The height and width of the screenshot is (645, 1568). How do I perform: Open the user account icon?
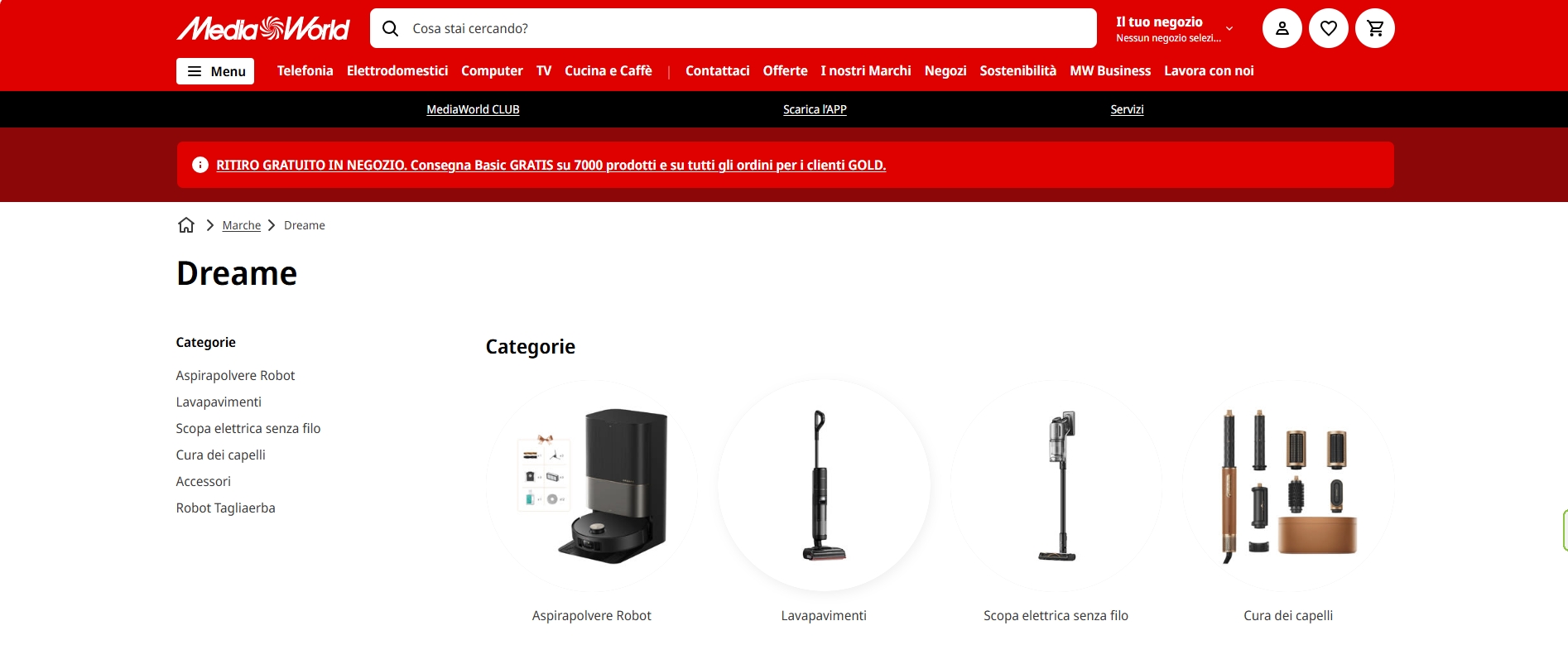click(1282, 28)
